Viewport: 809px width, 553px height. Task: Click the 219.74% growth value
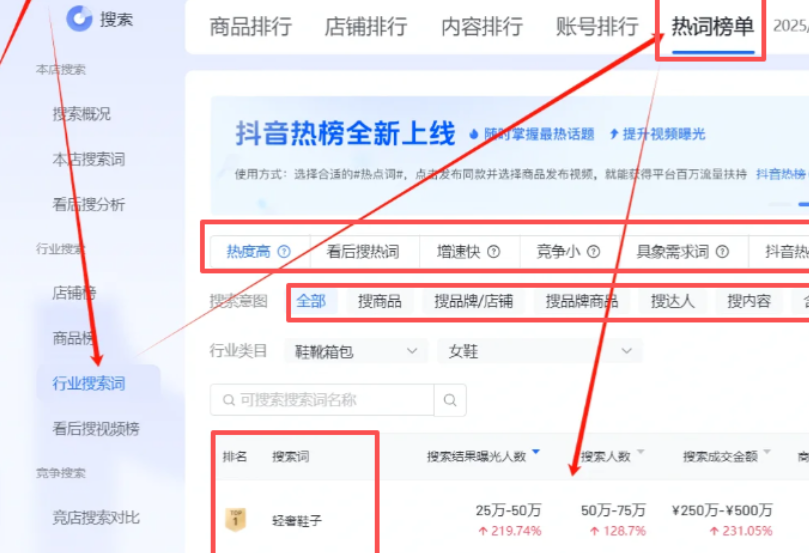click(515, 531)
